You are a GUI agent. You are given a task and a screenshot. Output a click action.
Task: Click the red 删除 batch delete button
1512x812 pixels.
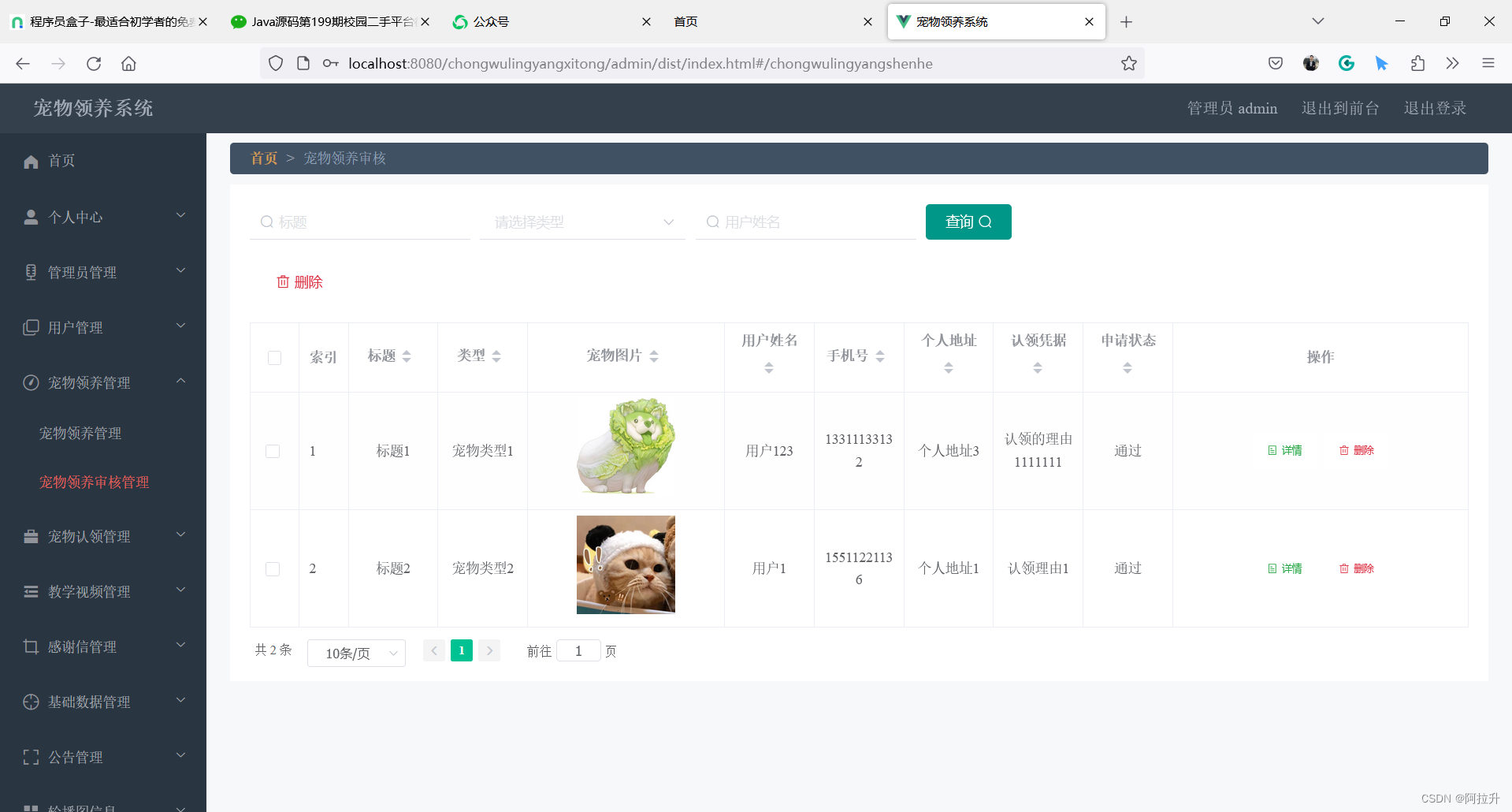[x=299, y=282]
